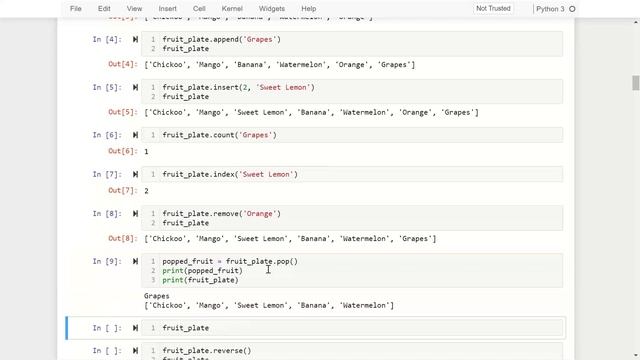Open the View menu

tap(134, 9)
